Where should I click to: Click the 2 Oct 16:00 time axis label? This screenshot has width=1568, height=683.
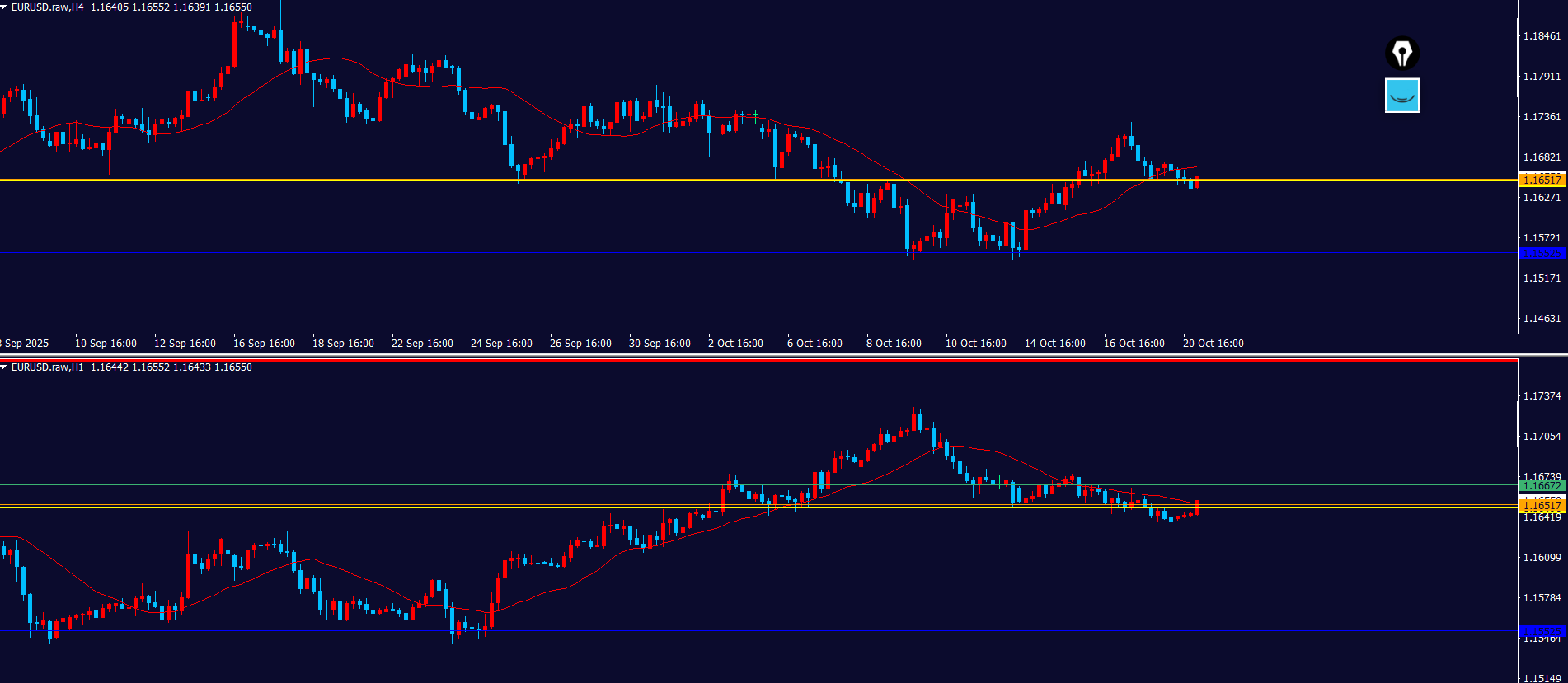coord(735,344)
